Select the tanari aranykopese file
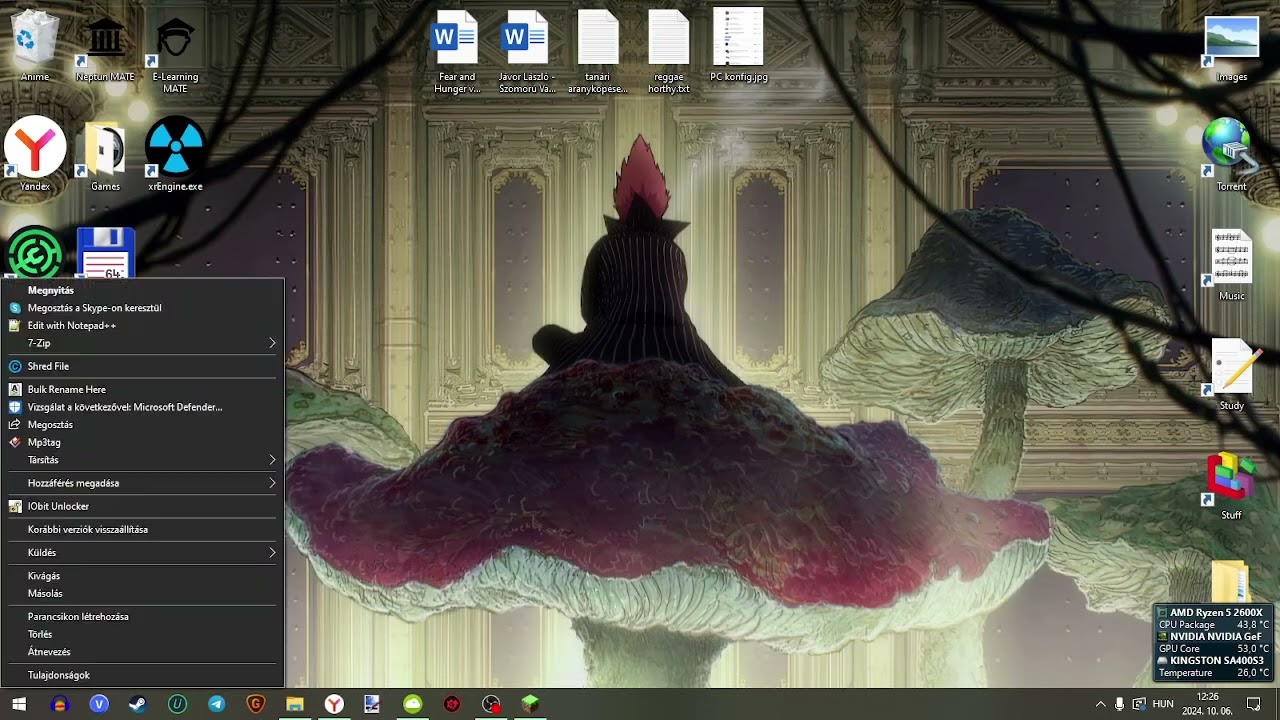 click(598, 52)
